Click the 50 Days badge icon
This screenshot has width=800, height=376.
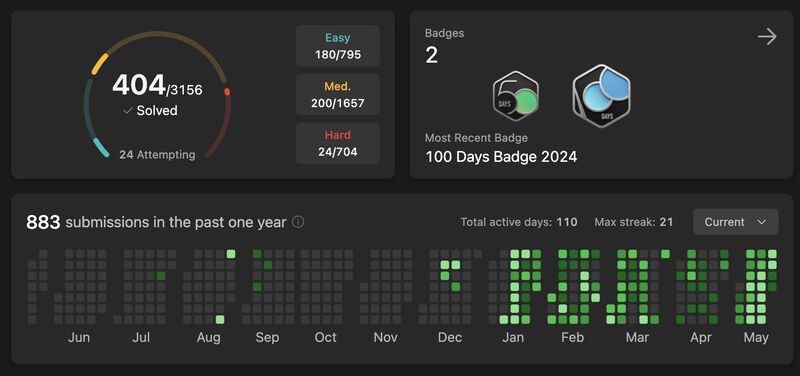coord(516,95)
